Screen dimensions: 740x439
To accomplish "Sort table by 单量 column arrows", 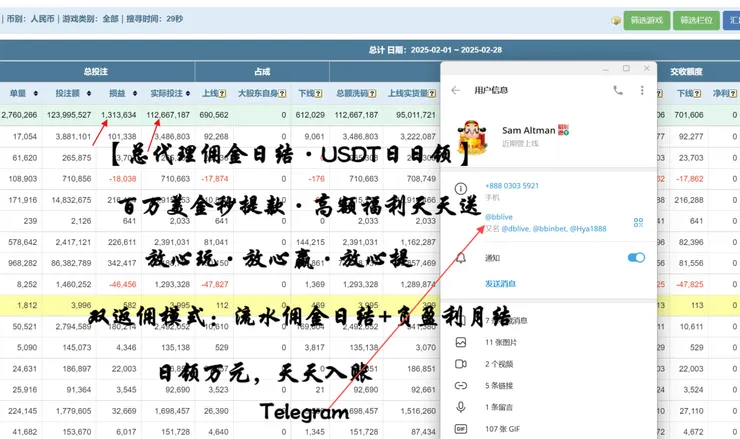I will pos(35,93).
